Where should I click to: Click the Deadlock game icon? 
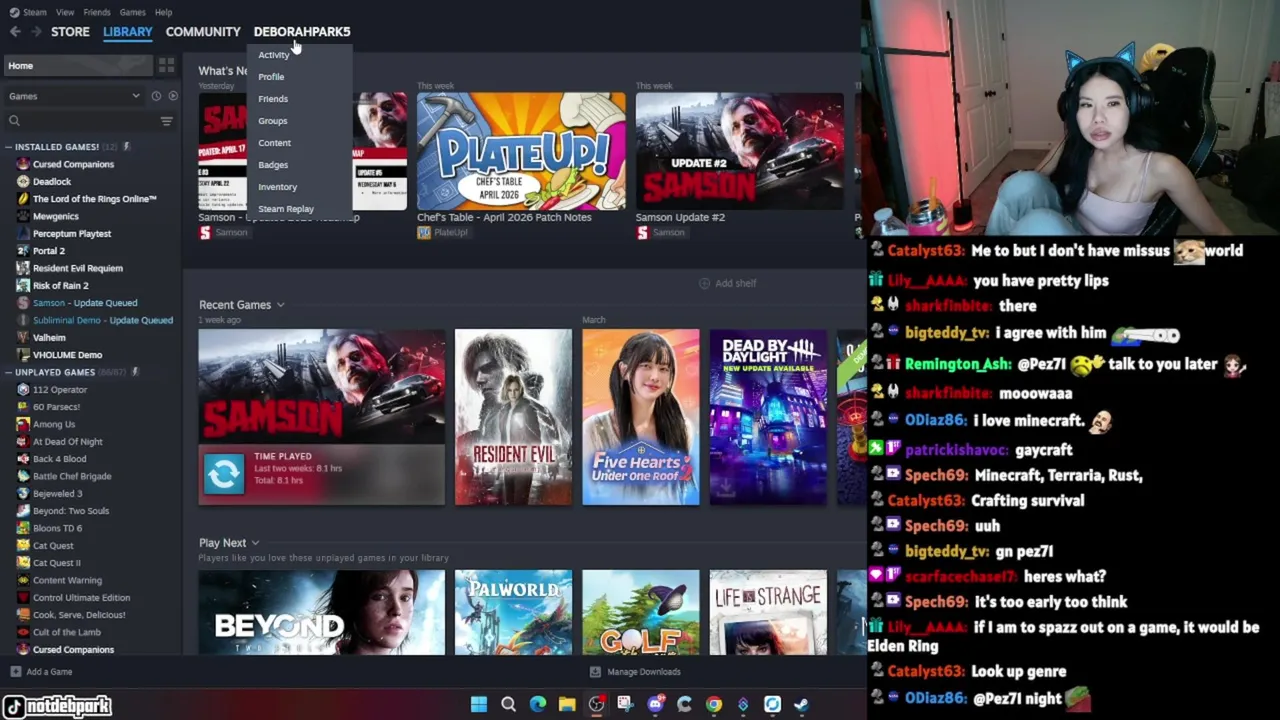click(23, 182)
